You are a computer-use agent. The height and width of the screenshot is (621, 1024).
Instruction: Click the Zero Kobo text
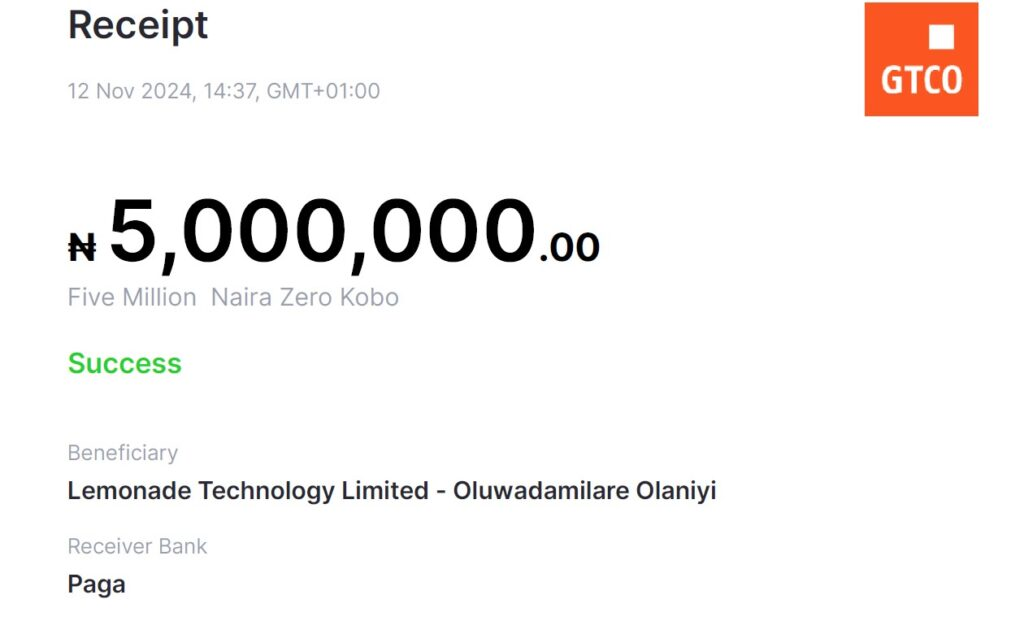coord(342,298)
